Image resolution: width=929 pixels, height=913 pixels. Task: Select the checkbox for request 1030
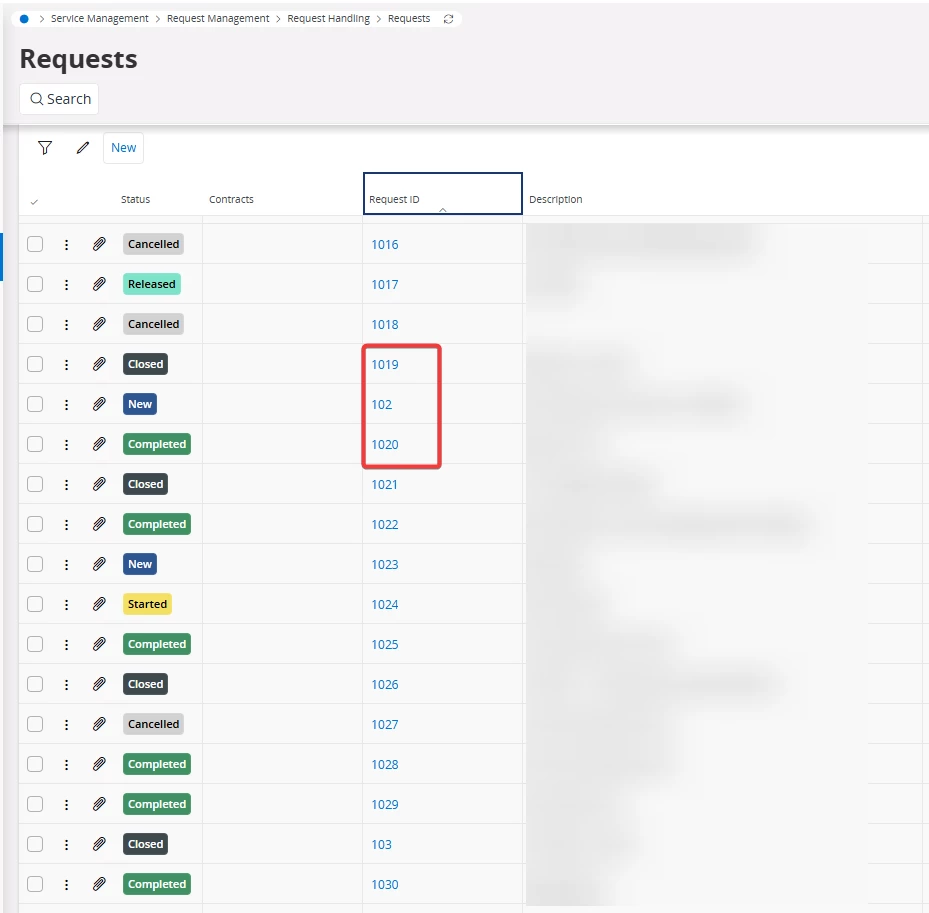point(35,884)
